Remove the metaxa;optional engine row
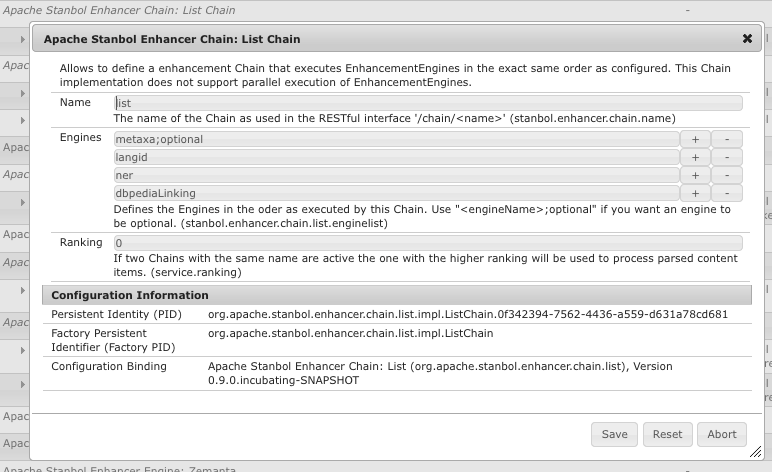The width and height of the screenshot is (772, 472). [727, 139]
